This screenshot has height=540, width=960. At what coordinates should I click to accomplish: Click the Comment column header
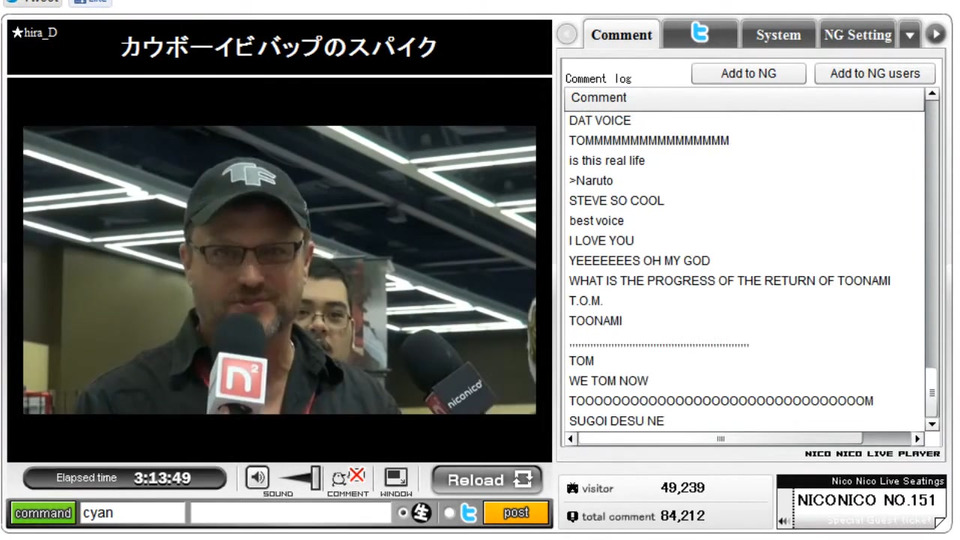[x=744, y=98]
